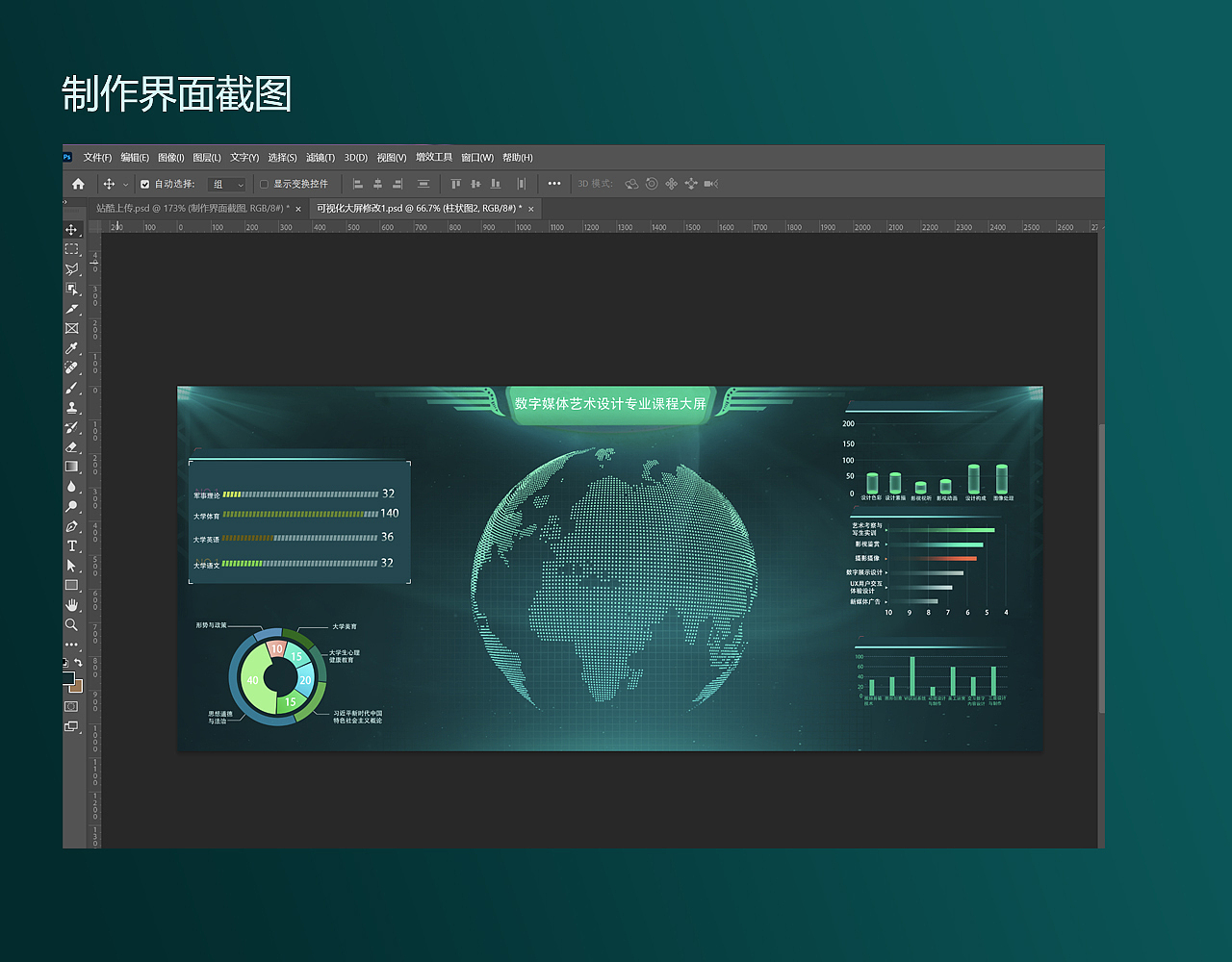Select the Path Selection tool

71,566
